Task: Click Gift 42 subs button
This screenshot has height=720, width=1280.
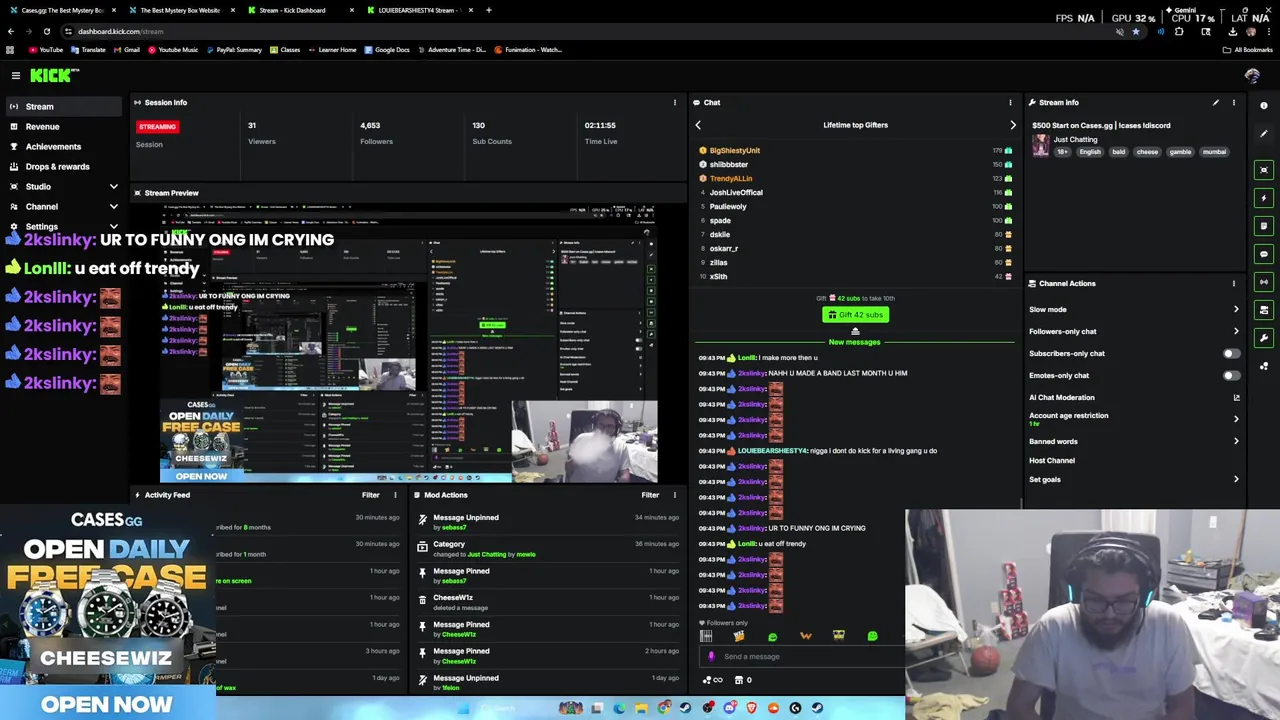Action: tap(855, 315)
